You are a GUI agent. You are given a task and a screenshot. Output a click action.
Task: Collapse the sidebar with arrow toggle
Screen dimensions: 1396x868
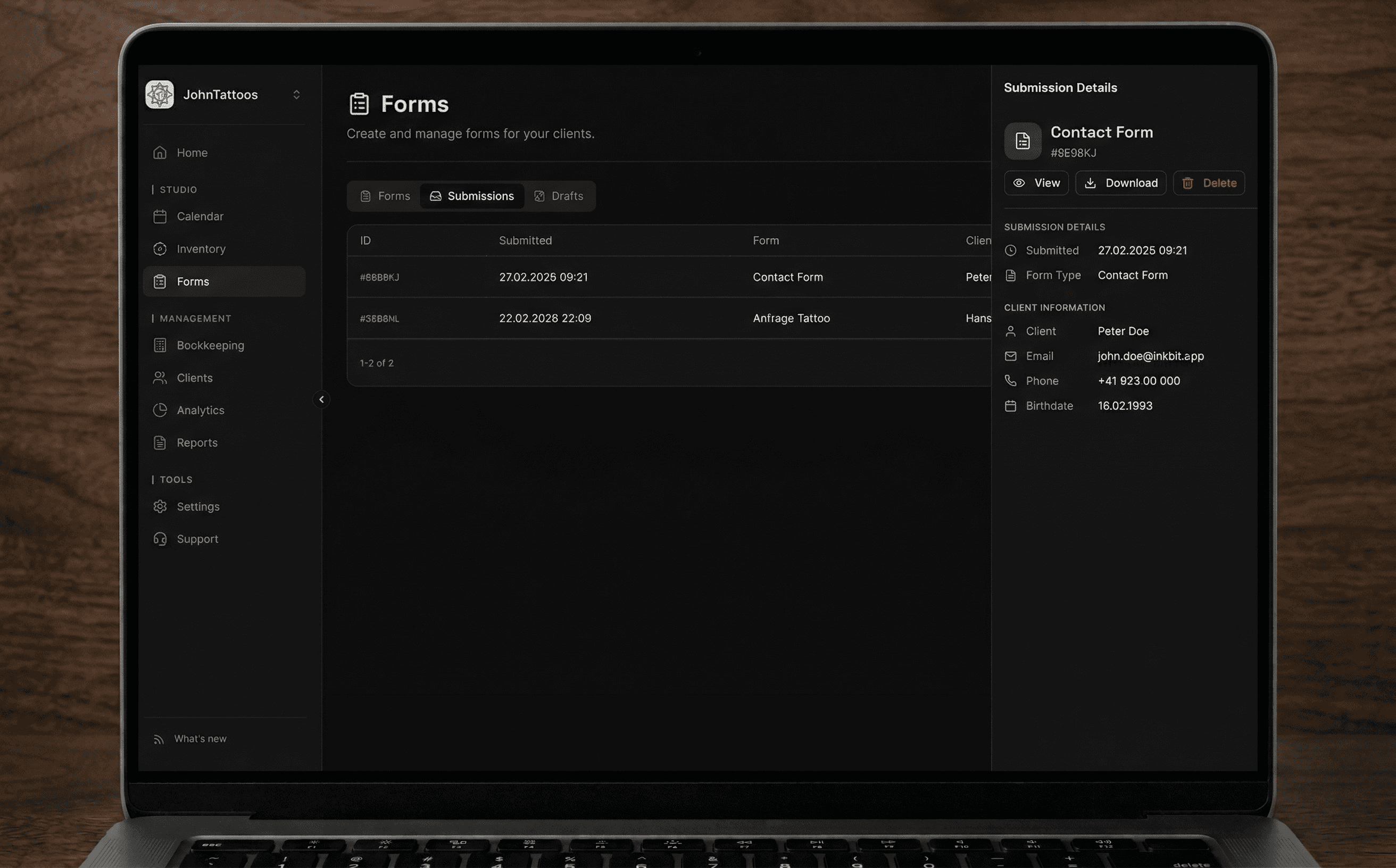tap(321, 399)
